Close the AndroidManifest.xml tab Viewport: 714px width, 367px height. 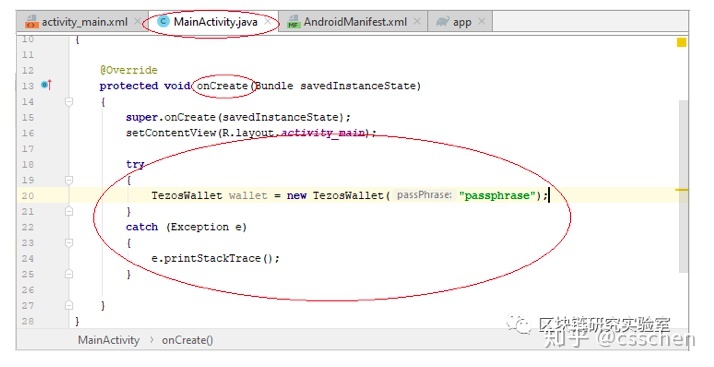417,21
